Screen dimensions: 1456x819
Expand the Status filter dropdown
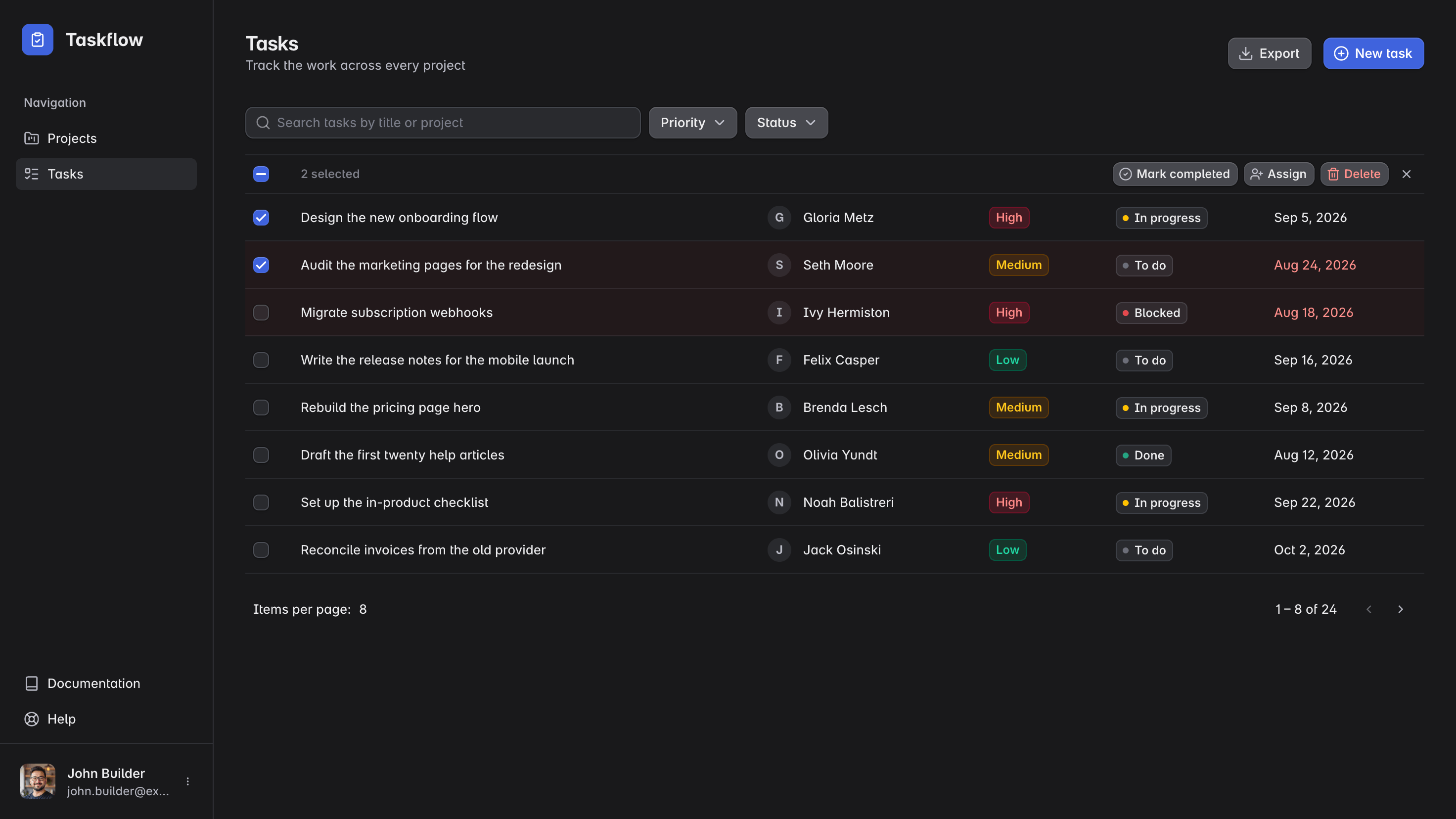[x=786, y=123]
